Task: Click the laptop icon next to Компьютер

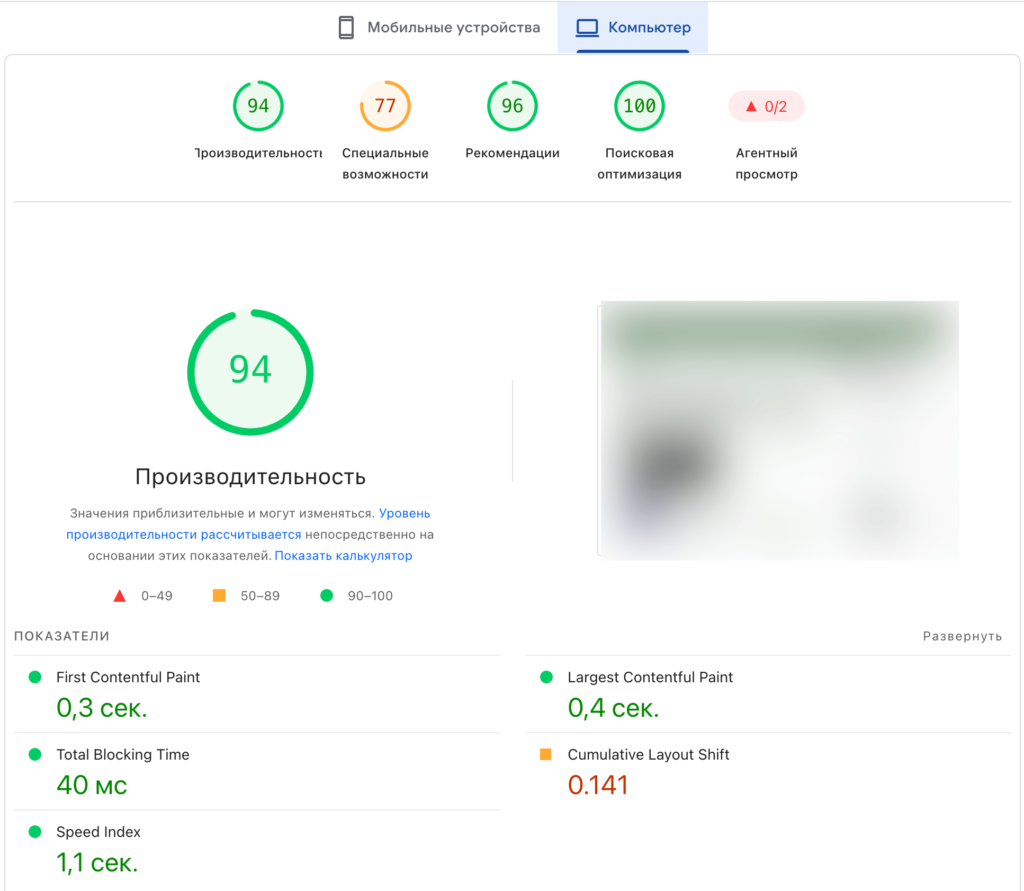Action: click(587, 27)
